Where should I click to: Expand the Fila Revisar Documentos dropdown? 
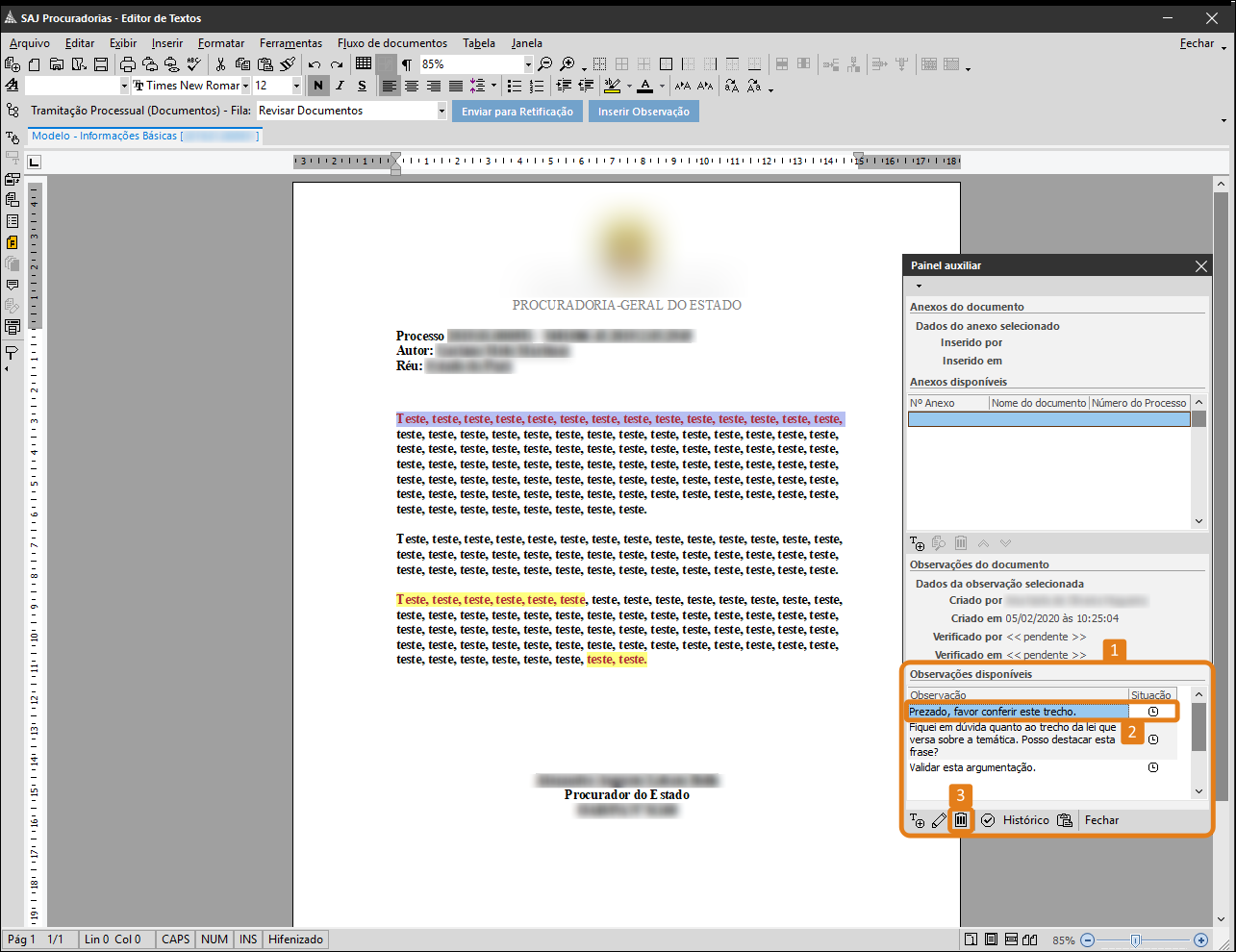441,111
